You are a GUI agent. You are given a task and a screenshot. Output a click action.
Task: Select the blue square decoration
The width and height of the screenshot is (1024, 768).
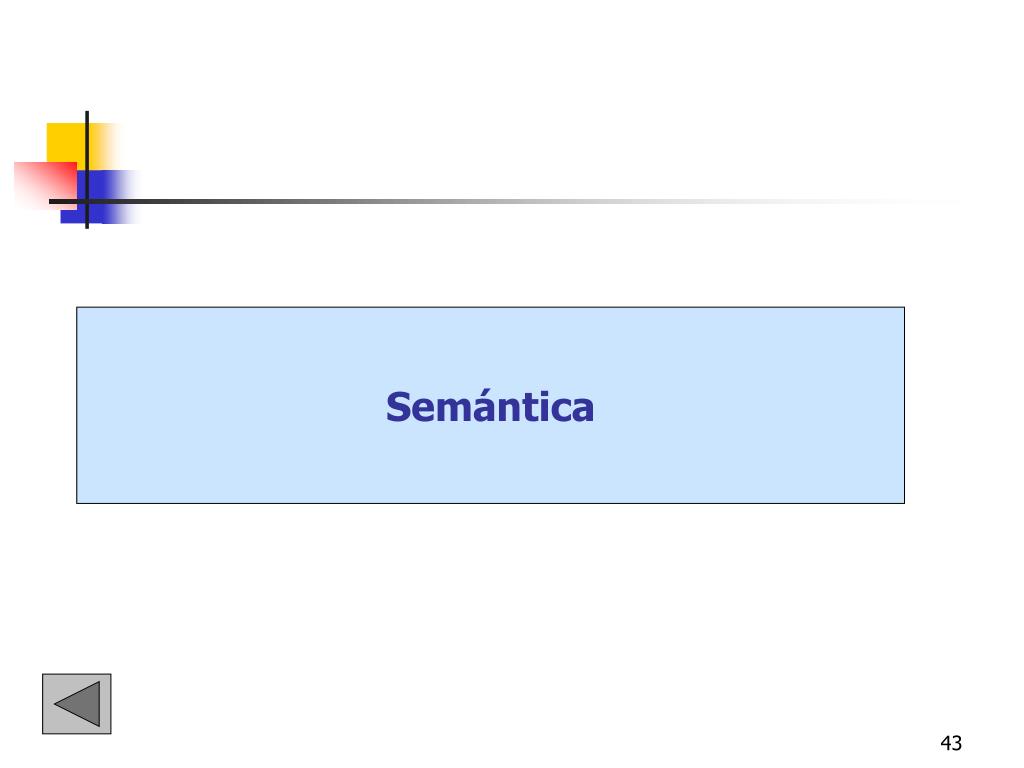tap(100, 197)
